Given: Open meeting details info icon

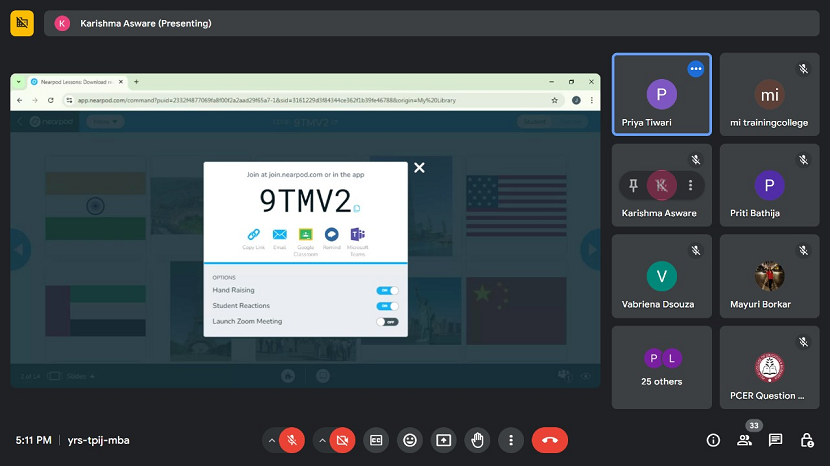Looking at the screenshot, I should point(713,440).
